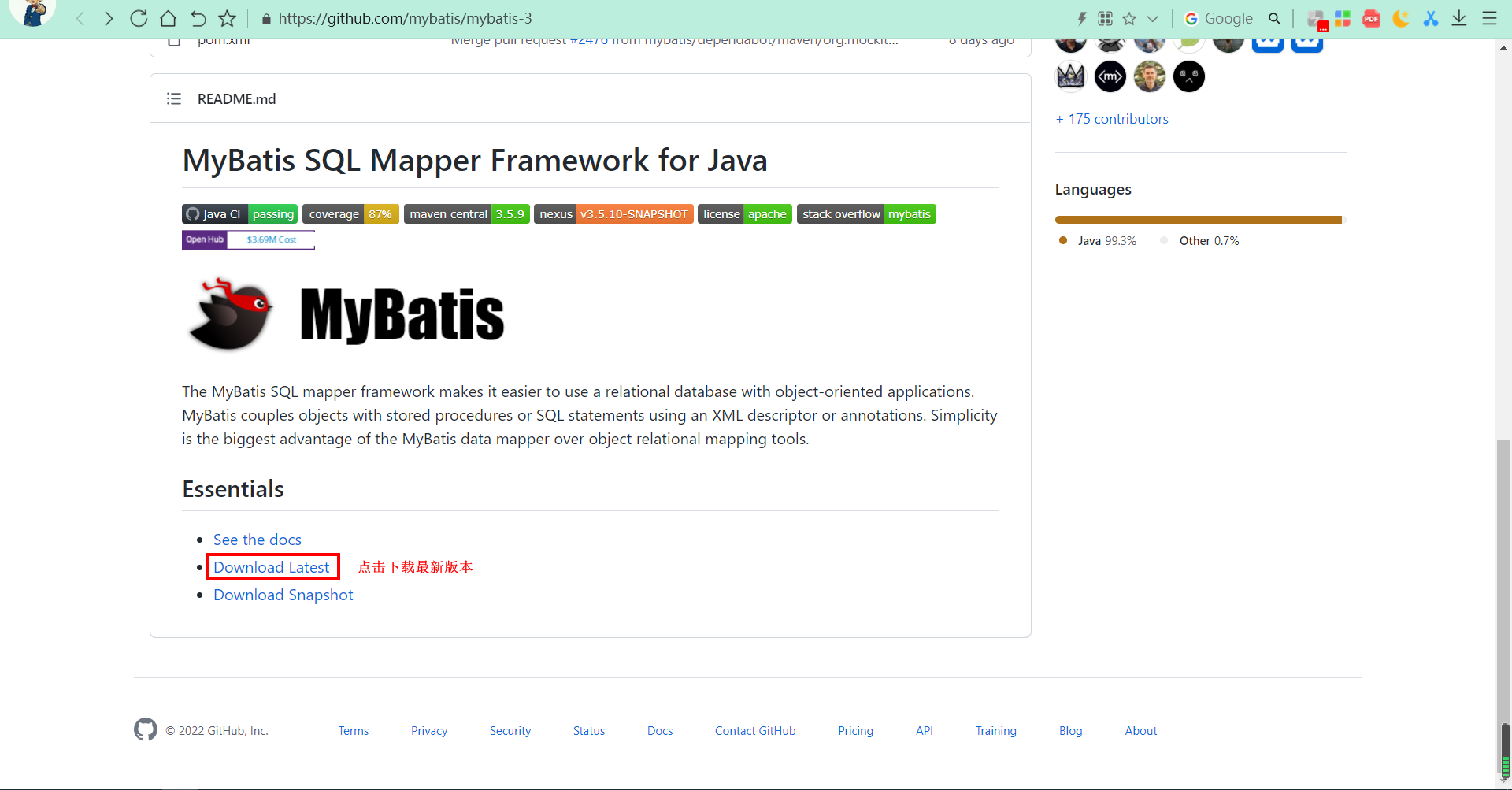Click the undo closed tab icon
Screen dimensions: 1512x790
pos(198,18)
